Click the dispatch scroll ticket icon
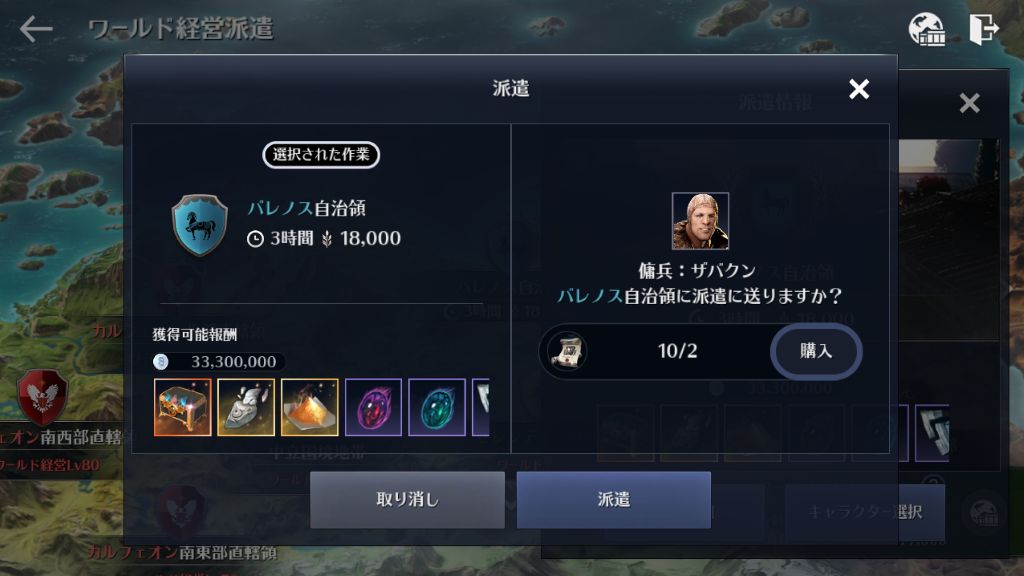1024x576 pixels. pos(567,351)
